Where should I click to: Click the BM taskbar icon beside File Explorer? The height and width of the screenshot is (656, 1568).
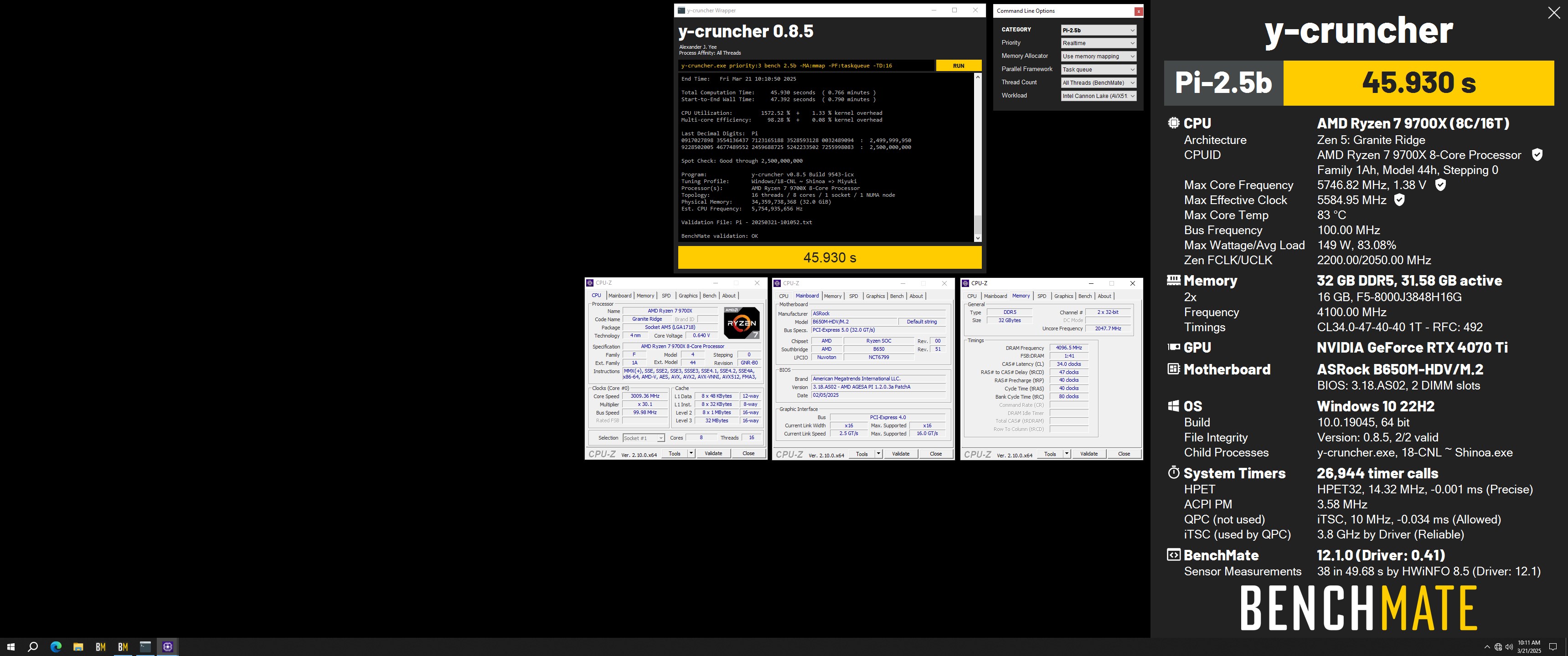pos(100,647)
